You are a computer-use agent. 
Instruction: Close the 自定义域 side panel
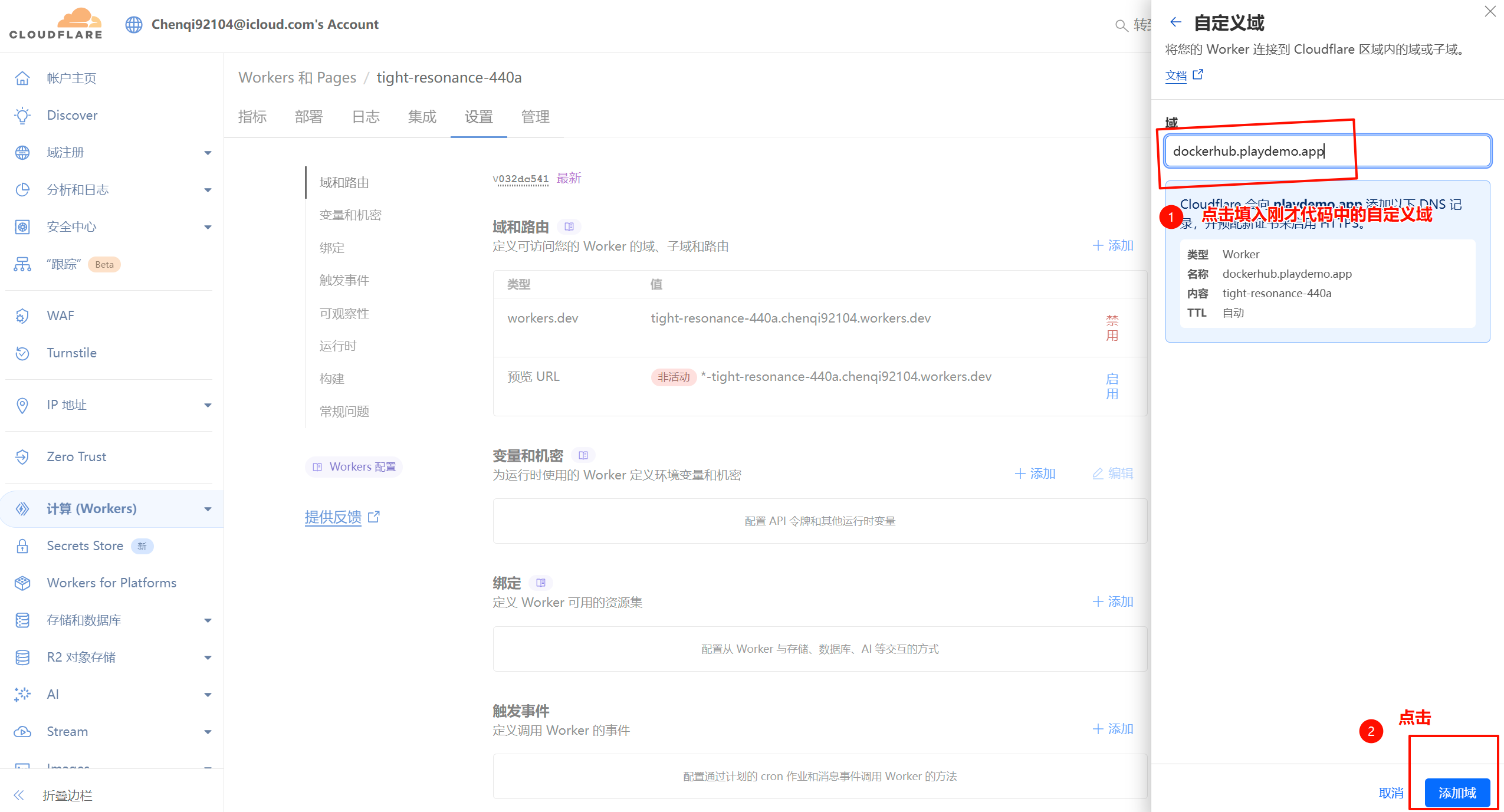click(x=1490, y=11)
